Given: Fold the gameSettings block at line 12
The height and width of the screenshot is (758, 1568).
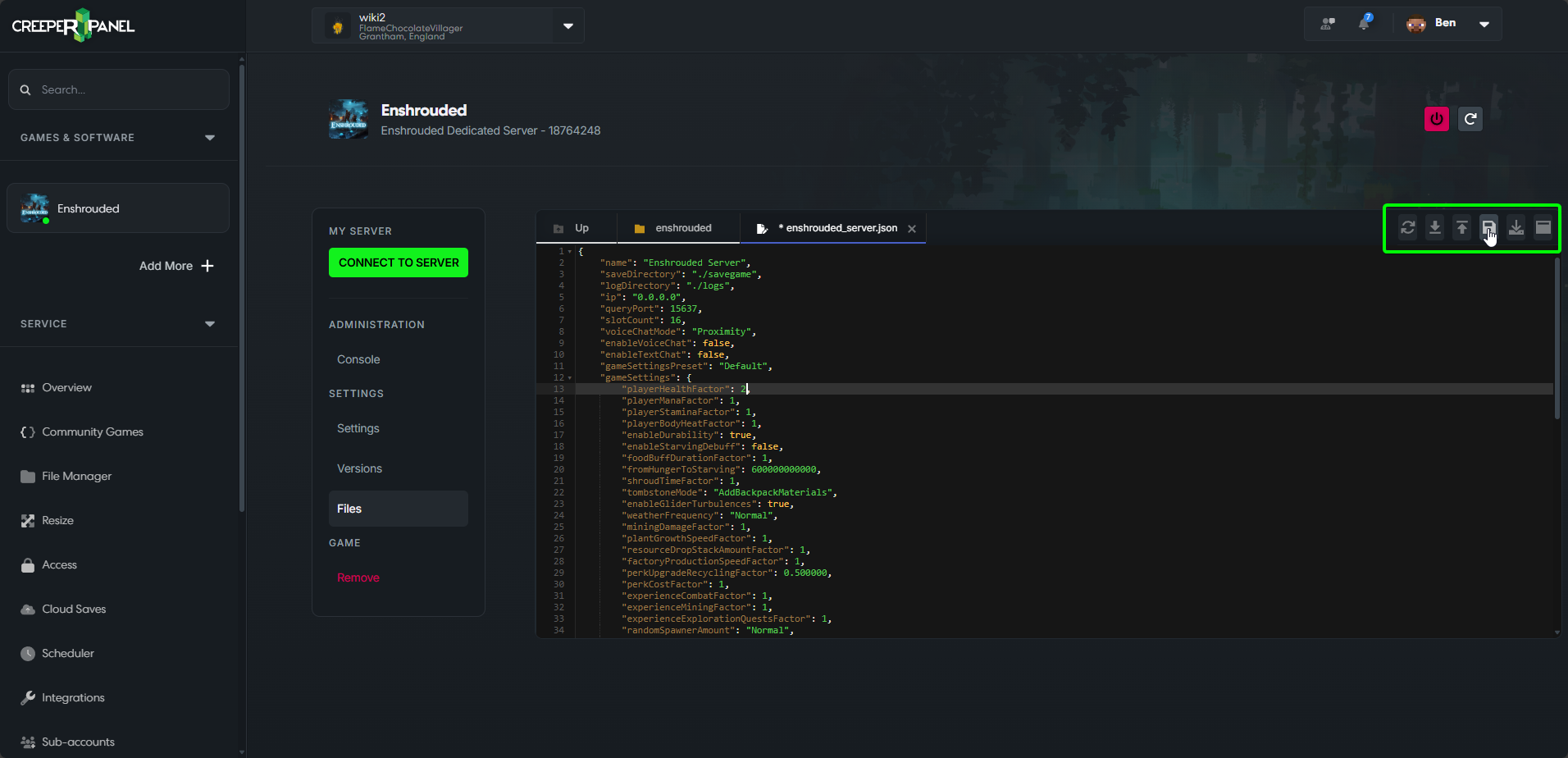Looking at the screenshot, I should coord(570,378).
